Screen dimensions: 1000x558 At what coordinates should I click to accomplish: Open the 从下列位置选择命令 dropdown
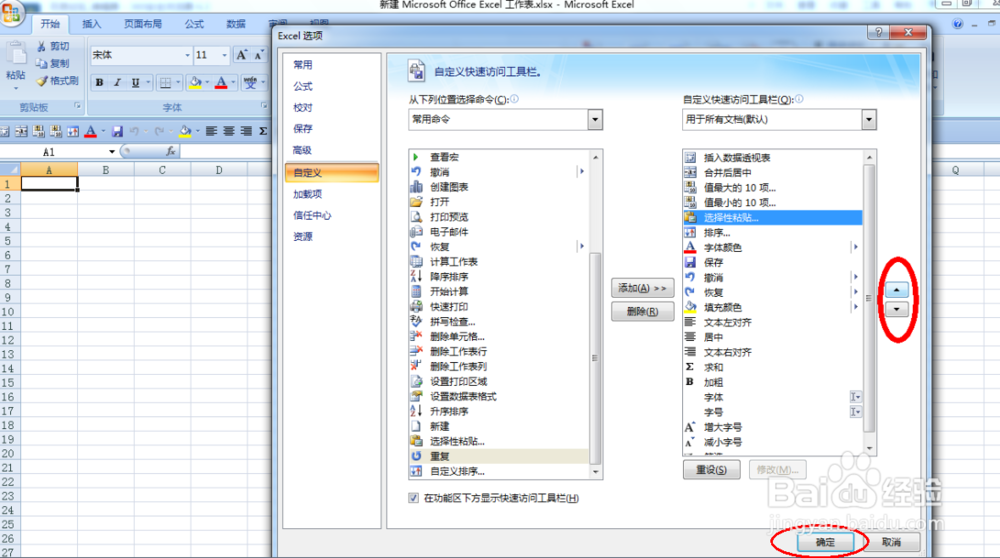(594, 119)
